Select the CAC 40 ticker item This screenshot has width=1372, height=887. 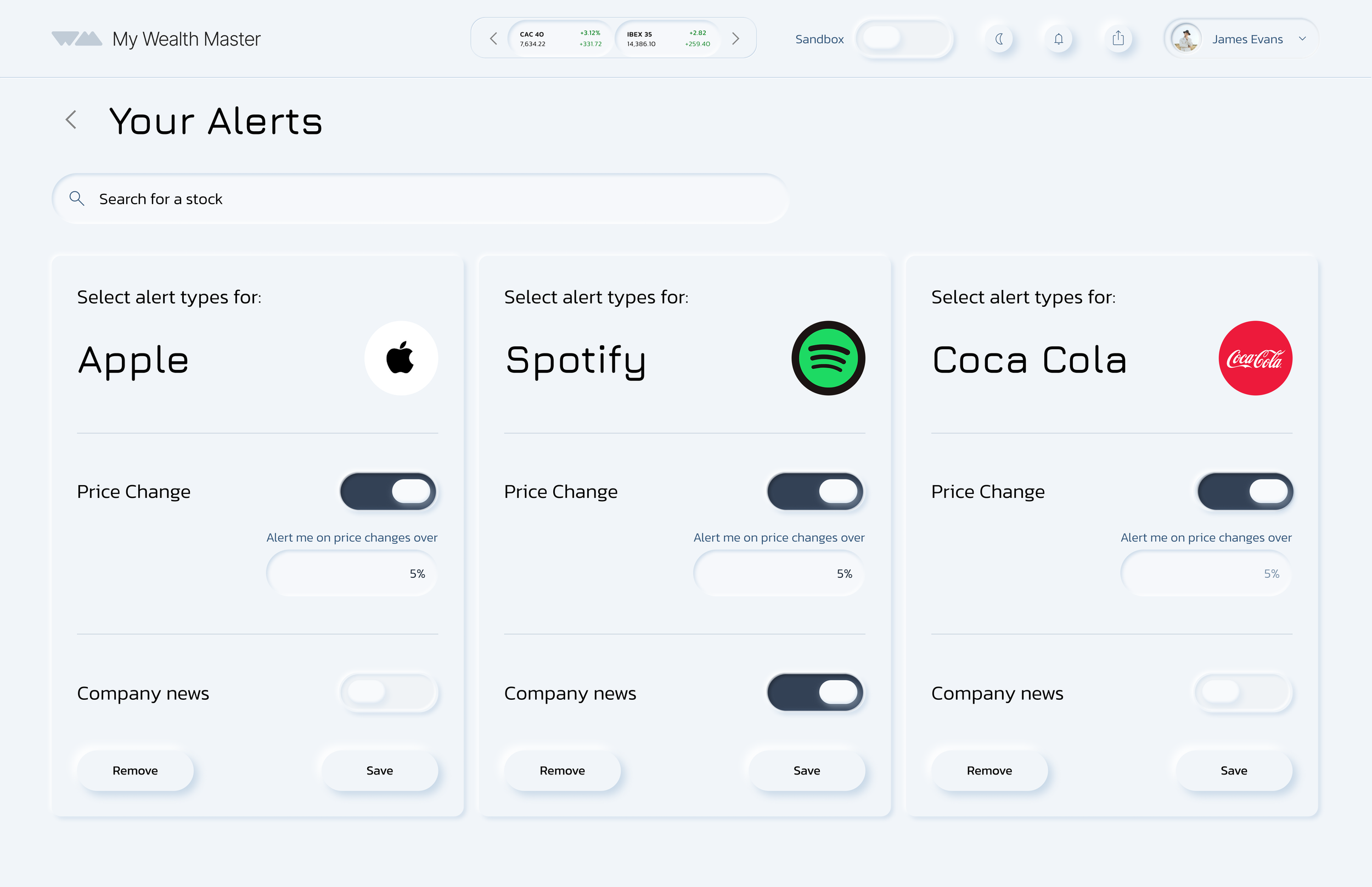pos(561,38)
